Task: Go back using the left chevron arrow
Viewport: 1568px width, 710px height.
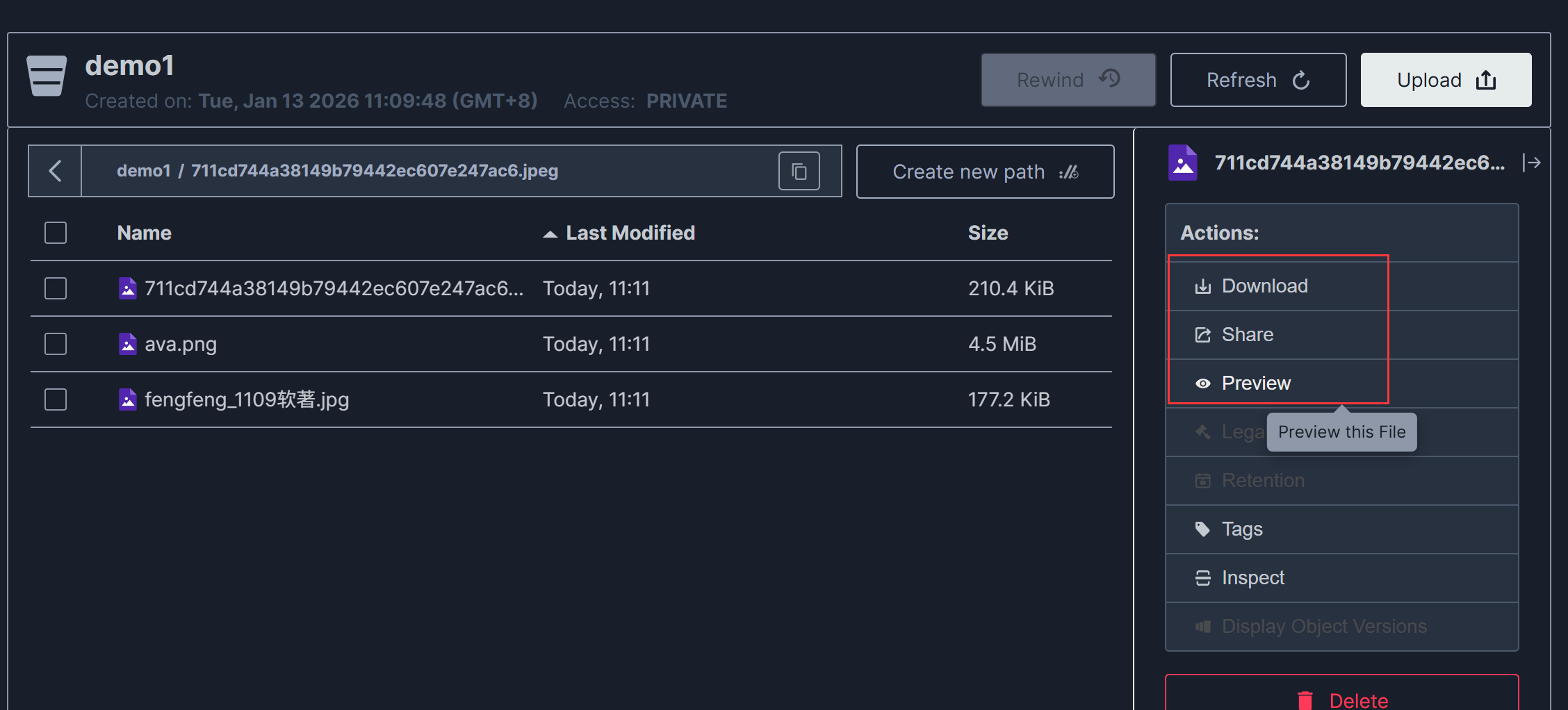Action: (55, 171)
